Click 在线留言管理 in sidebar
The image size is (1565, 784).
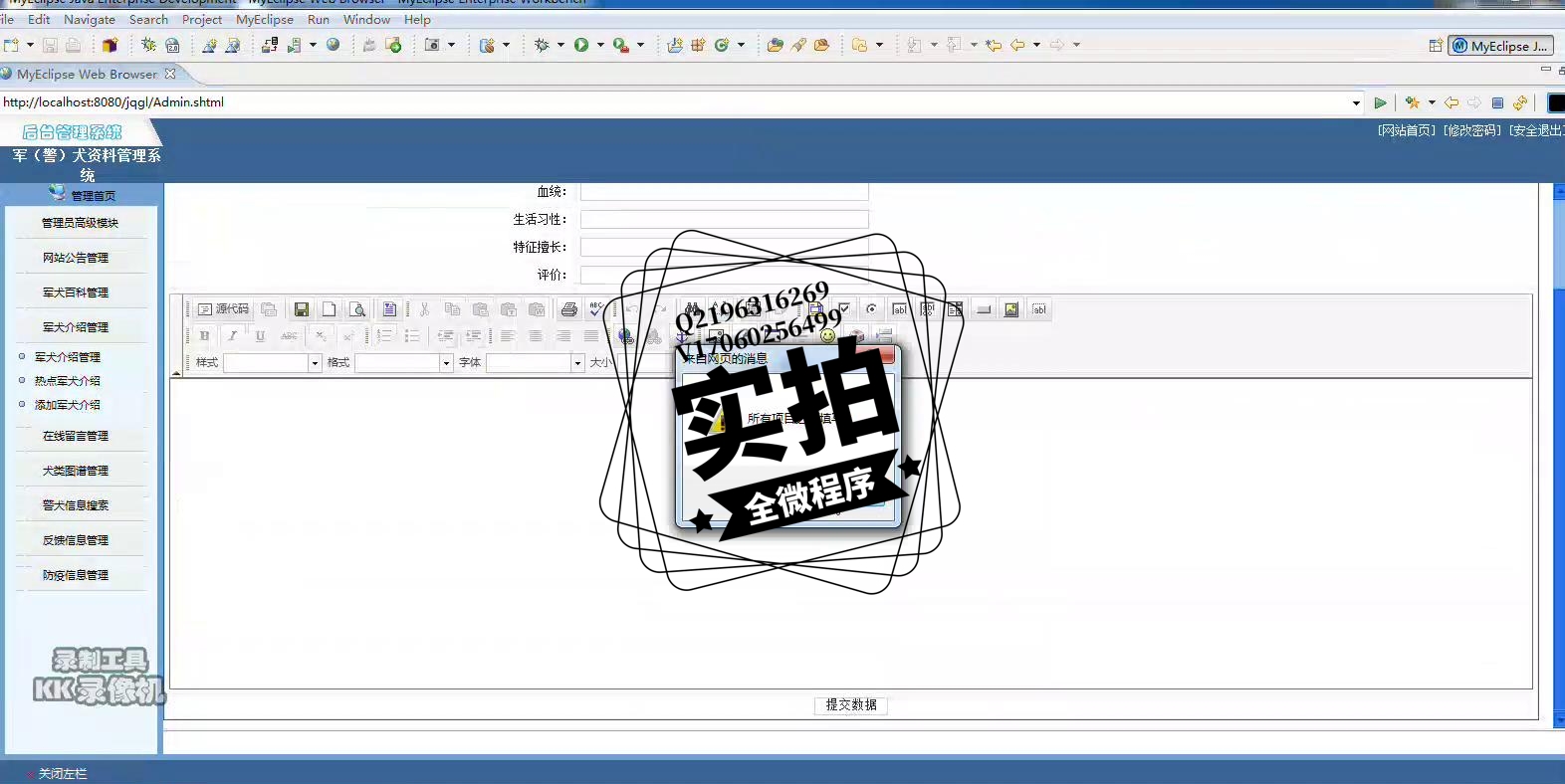coord(76,436)
